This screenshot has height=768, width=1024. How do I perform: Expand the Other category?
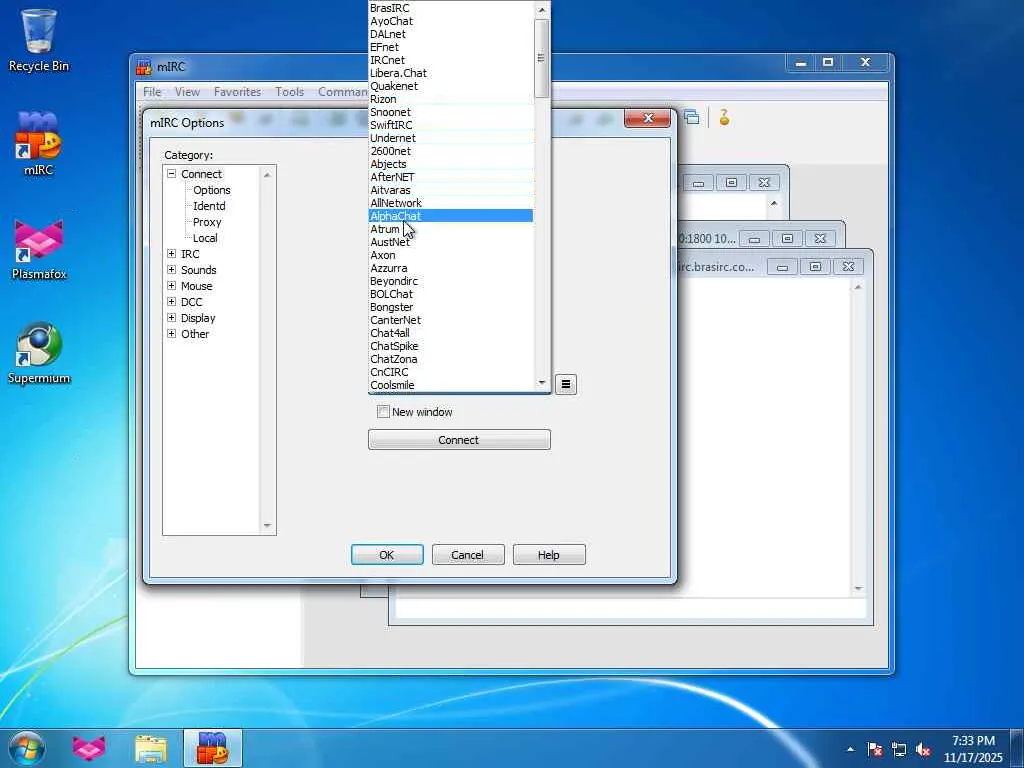click(x=172, y=334)
